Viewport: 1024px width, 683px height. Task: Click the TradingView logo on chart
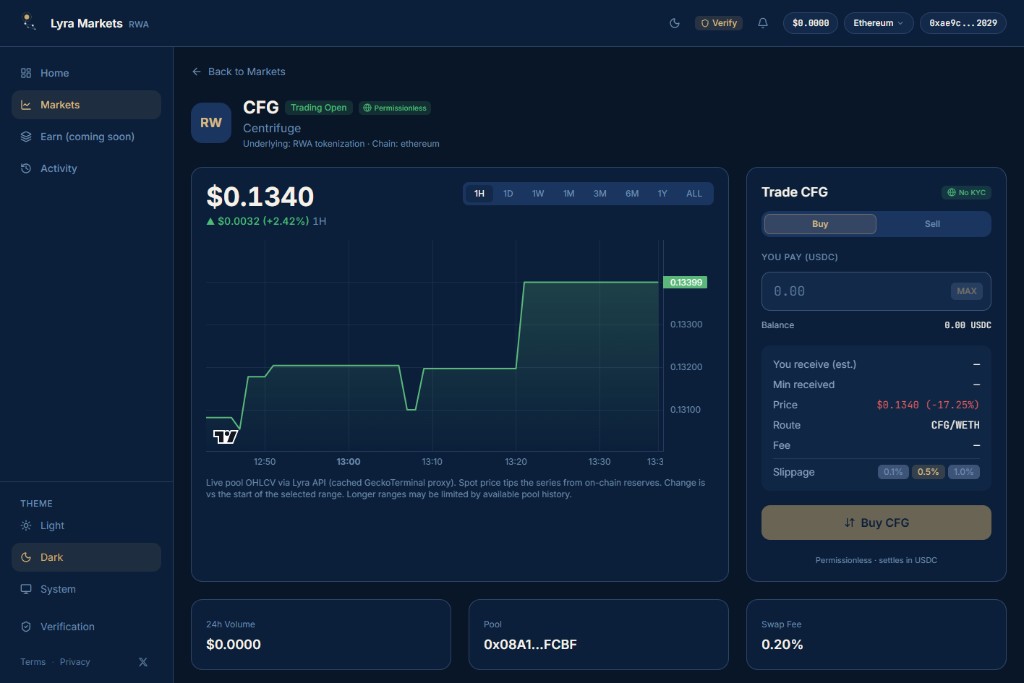(225, 436)
